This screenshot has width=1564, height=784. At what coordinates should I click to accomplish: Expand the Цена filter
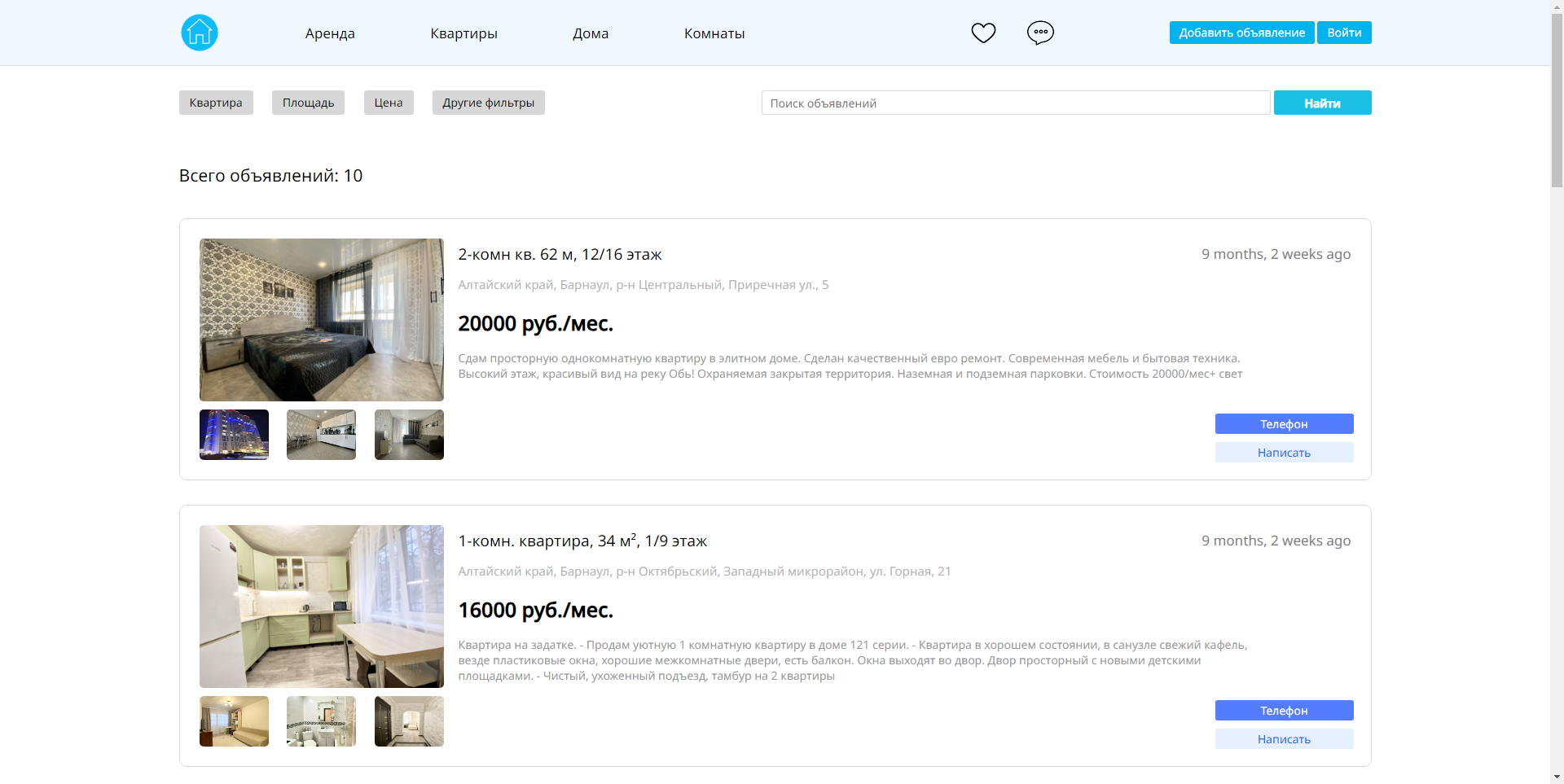[x=389, y=103]
